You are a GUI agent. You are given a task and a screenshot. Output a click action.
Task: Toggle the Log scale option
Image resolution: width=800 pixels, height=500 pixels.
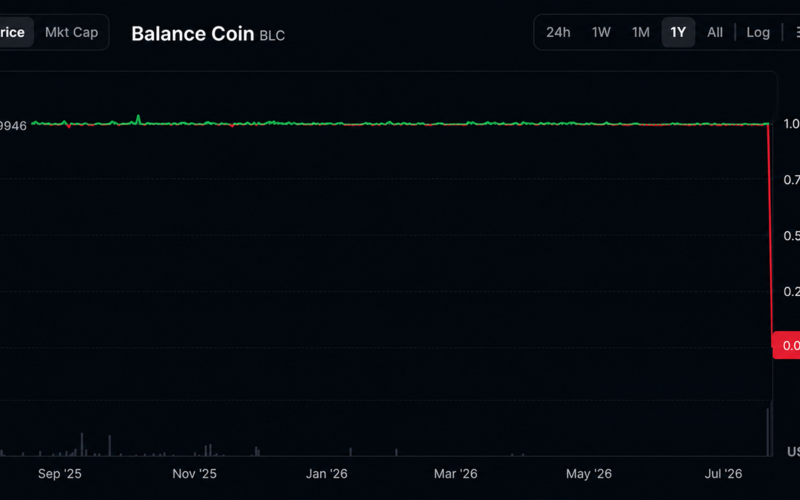click(x=758, y=32)
